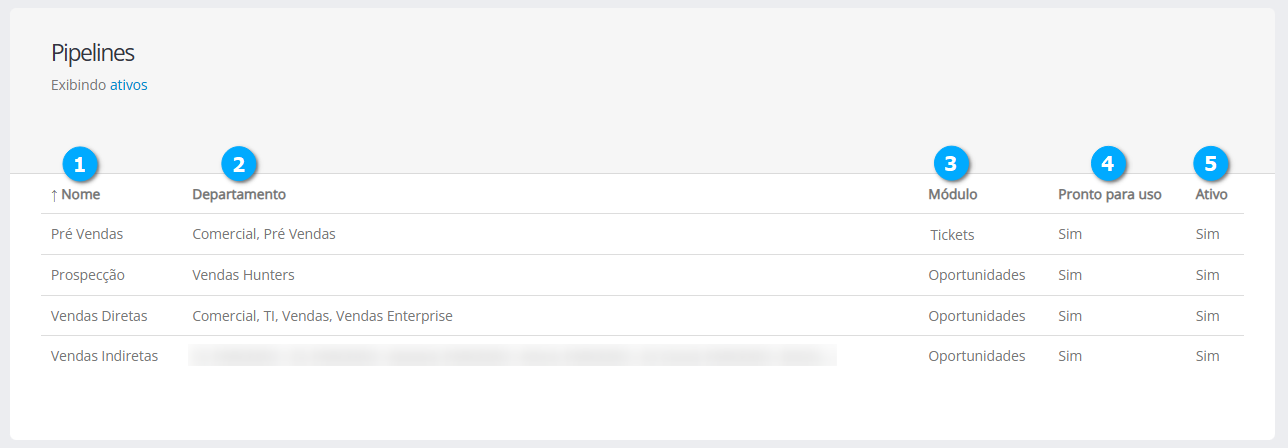1288x448 pixels.
Task: Click the sort arrow beside Nome
Action: [x=54, y=195]
